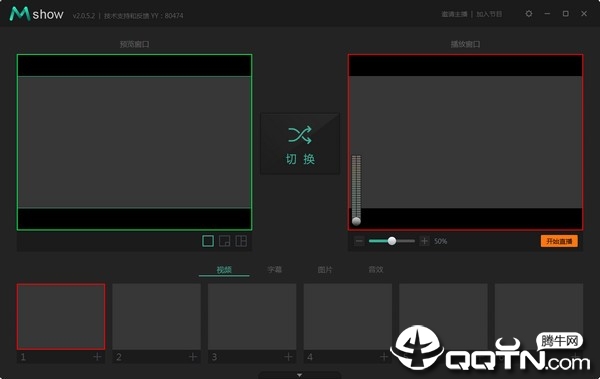Expand the bottom panel with down arrow
The height and width of the screenshot is (379, 600).
[x=300, y=375]
